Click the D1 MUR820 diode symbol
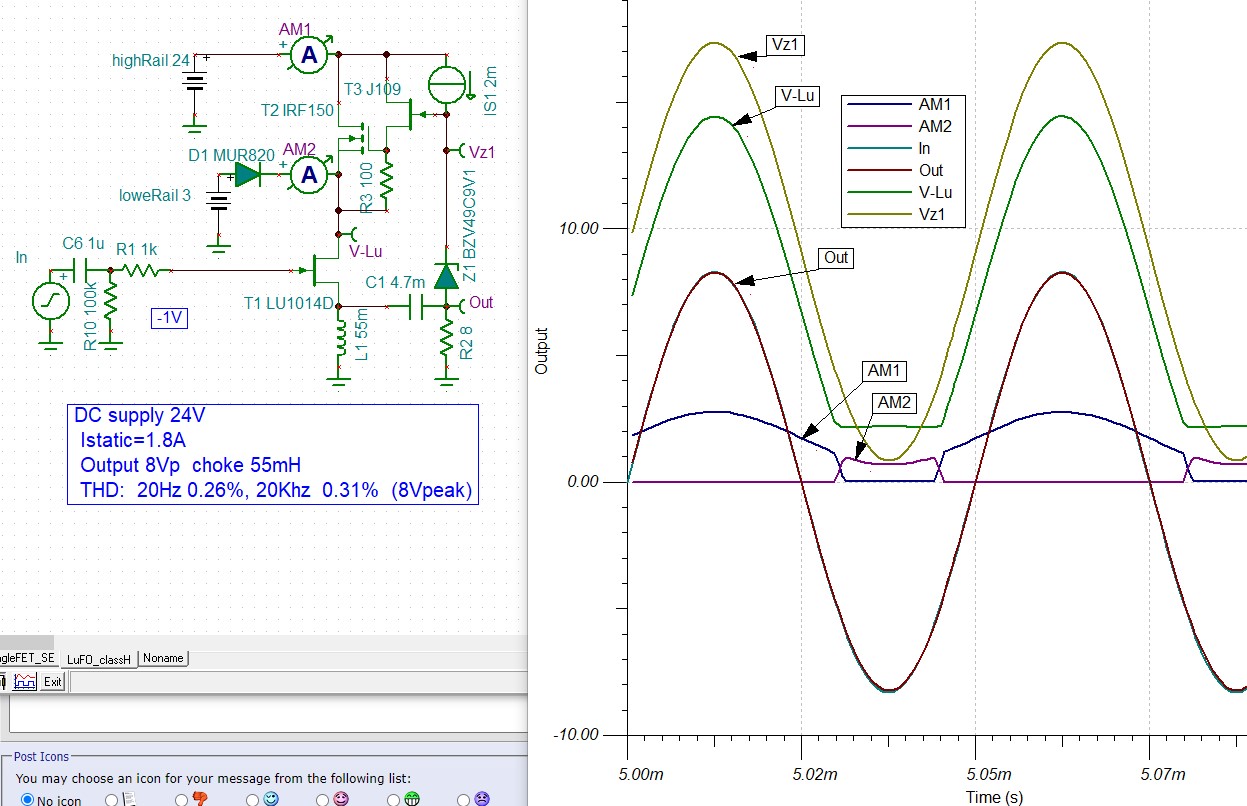The width and height of the screenshot is (1247, 806). pyautogui.click(x=247, y=177)
